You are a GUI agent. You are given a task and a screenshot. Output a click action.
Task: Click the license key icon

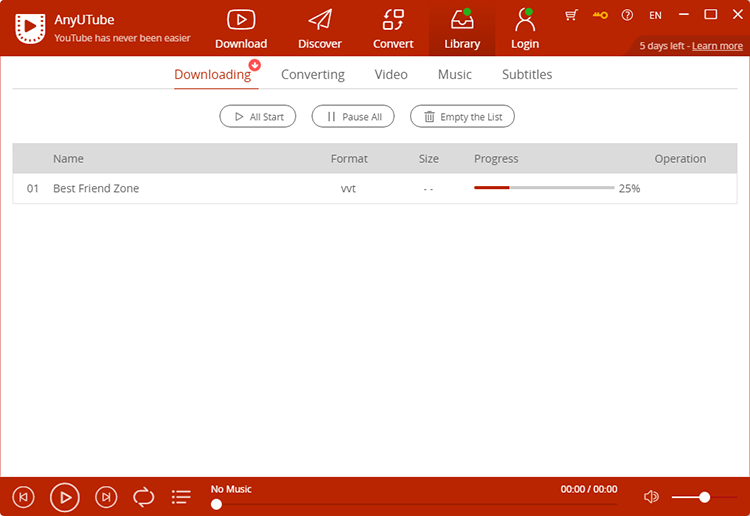[x=600, y=15]
